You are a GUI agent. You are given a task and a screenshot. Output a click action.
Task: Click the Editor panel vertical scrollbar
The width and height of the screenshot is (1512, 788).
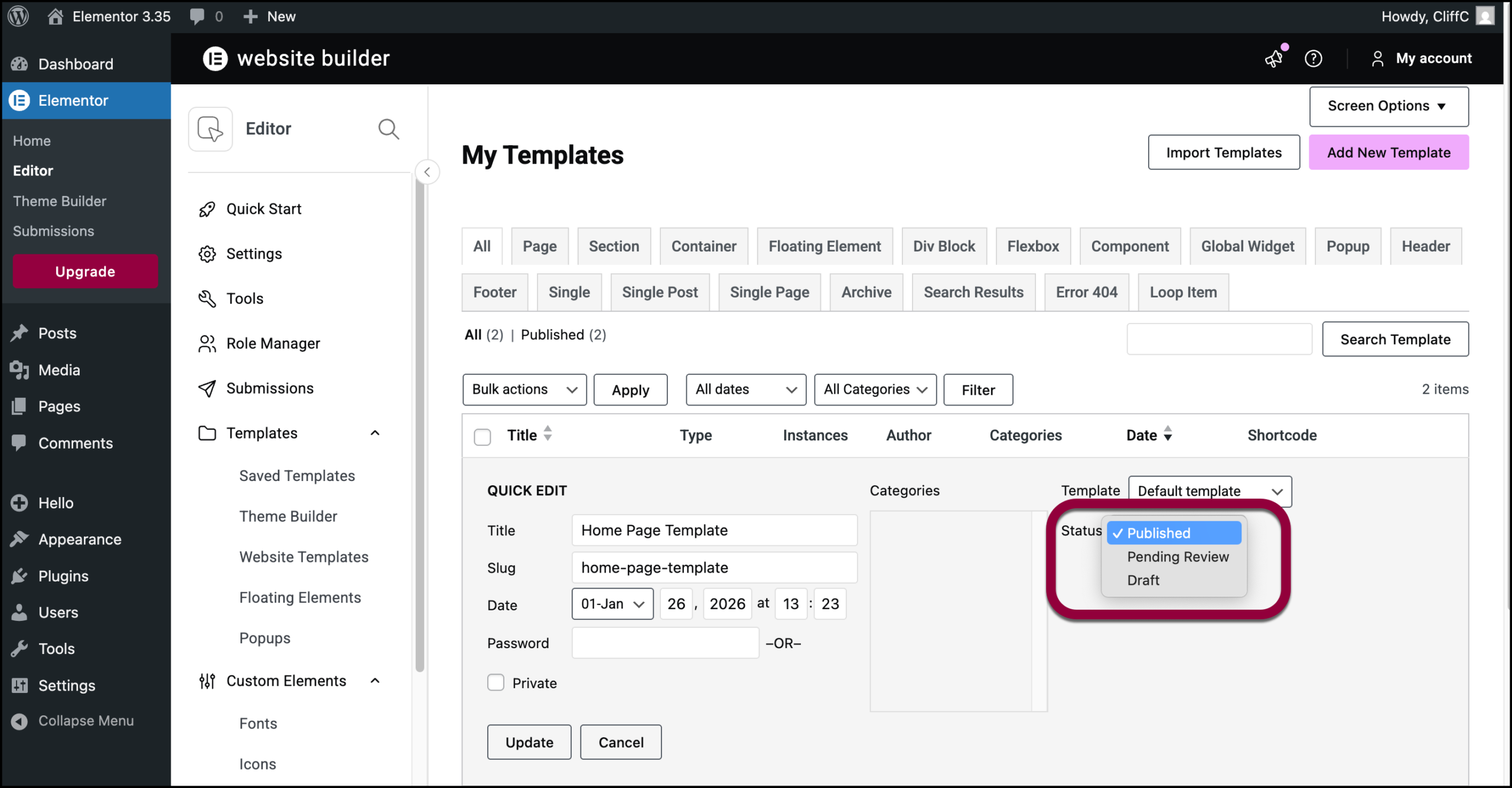click(x=420, y=425)
